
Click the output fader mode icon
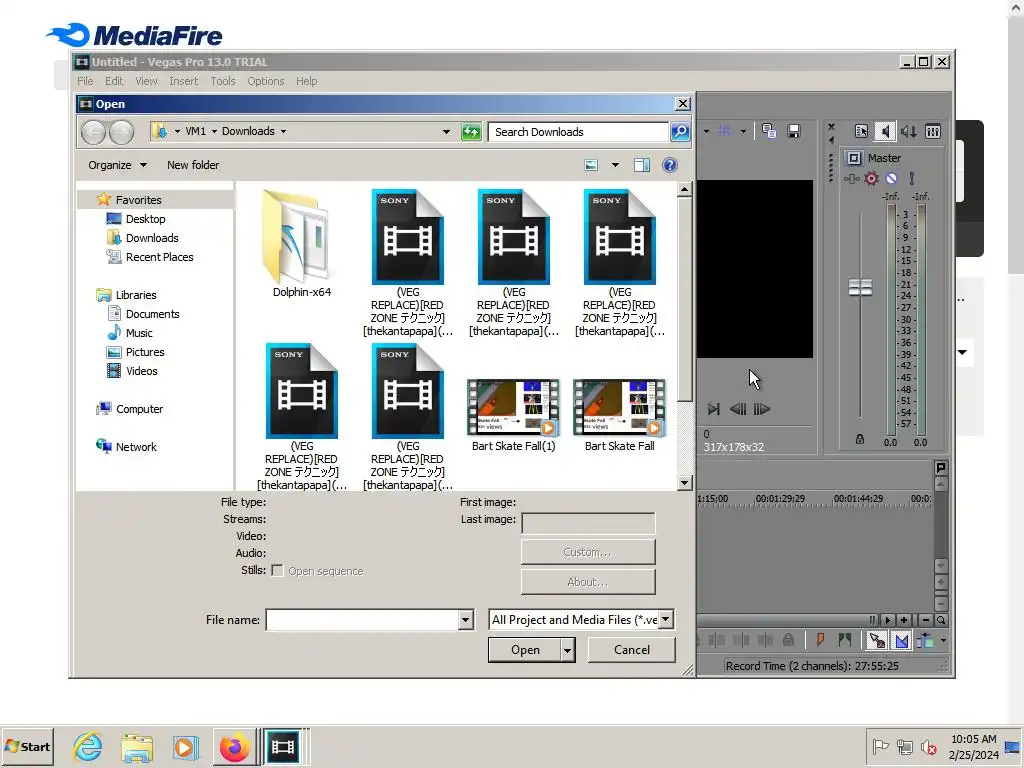tap(912, 178)
